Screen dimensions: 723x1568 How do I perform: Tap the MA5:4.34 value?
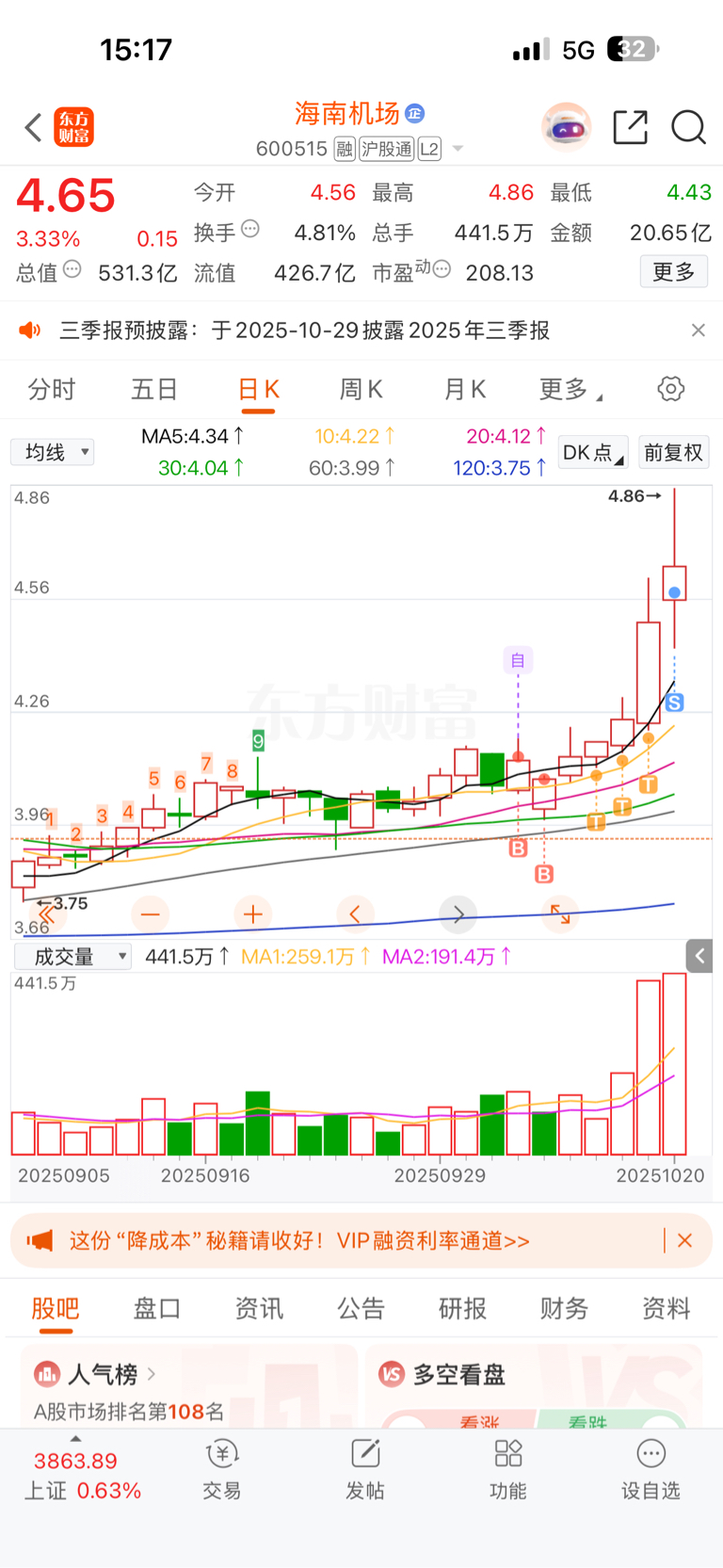point(193,436)
